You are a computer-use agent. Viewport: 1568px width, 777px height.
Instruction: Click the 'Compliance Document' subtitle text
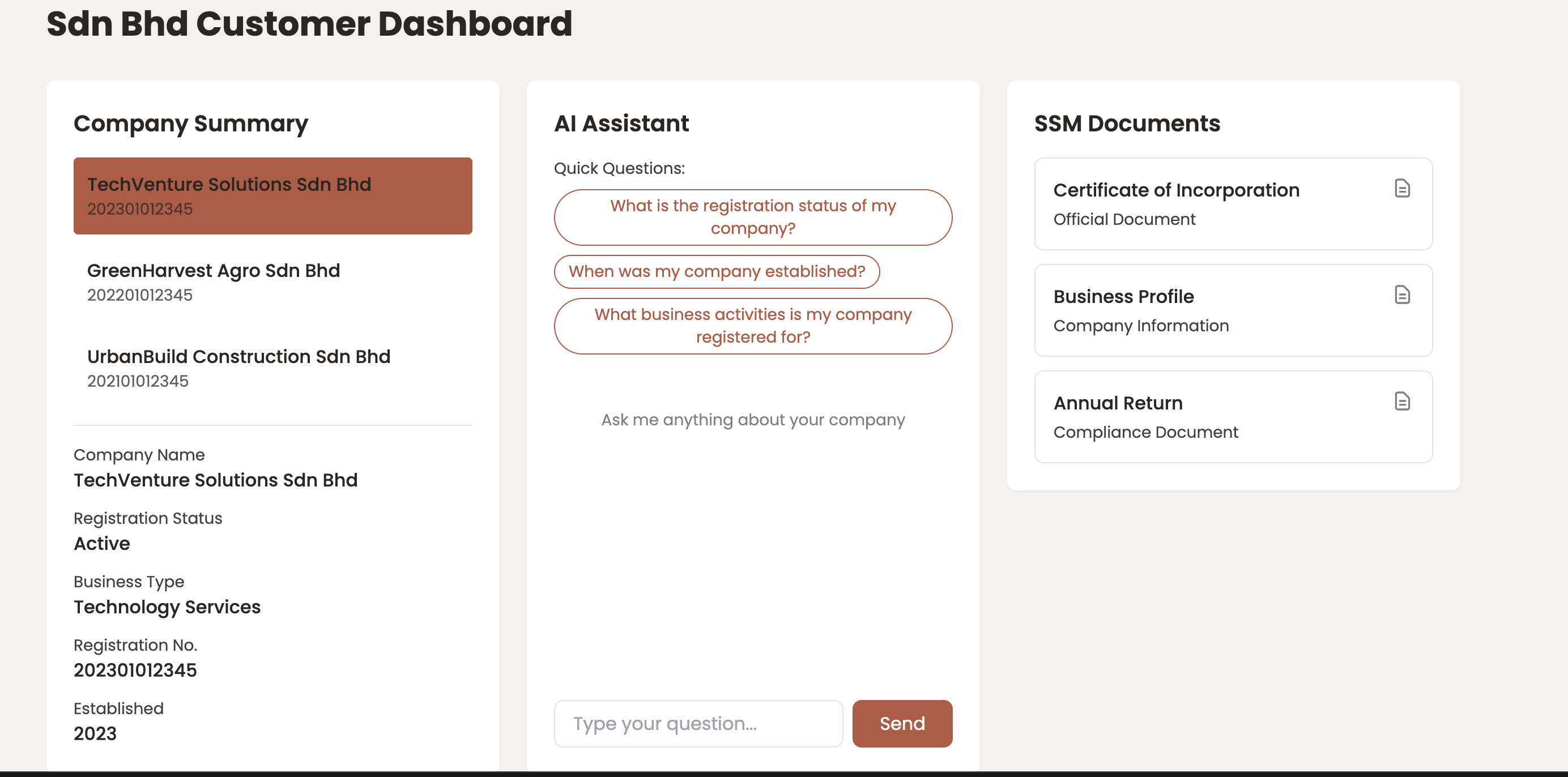pyautogui.click(x=1145, y=432)
